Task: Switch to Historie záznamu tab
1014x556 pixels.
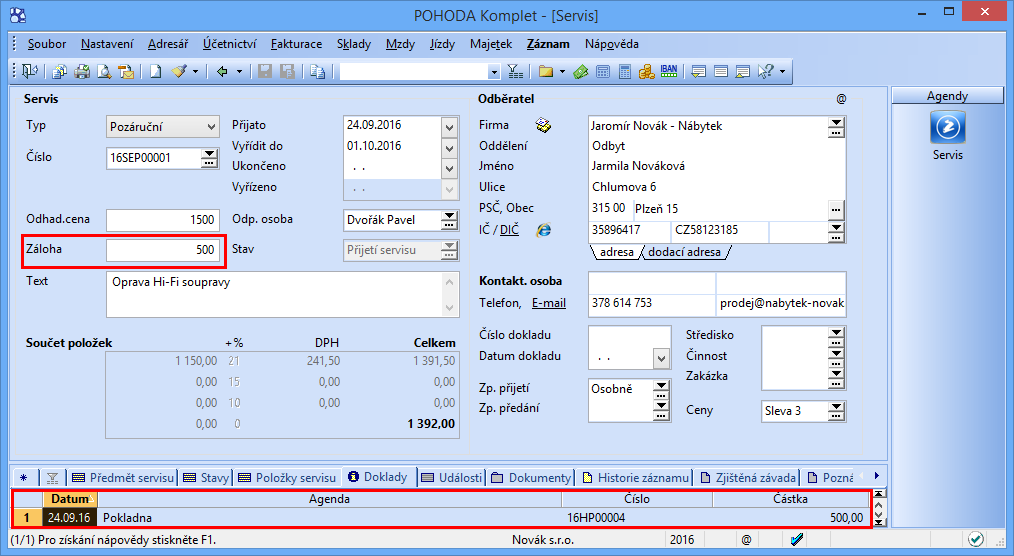Action: (x=636, y=478)
